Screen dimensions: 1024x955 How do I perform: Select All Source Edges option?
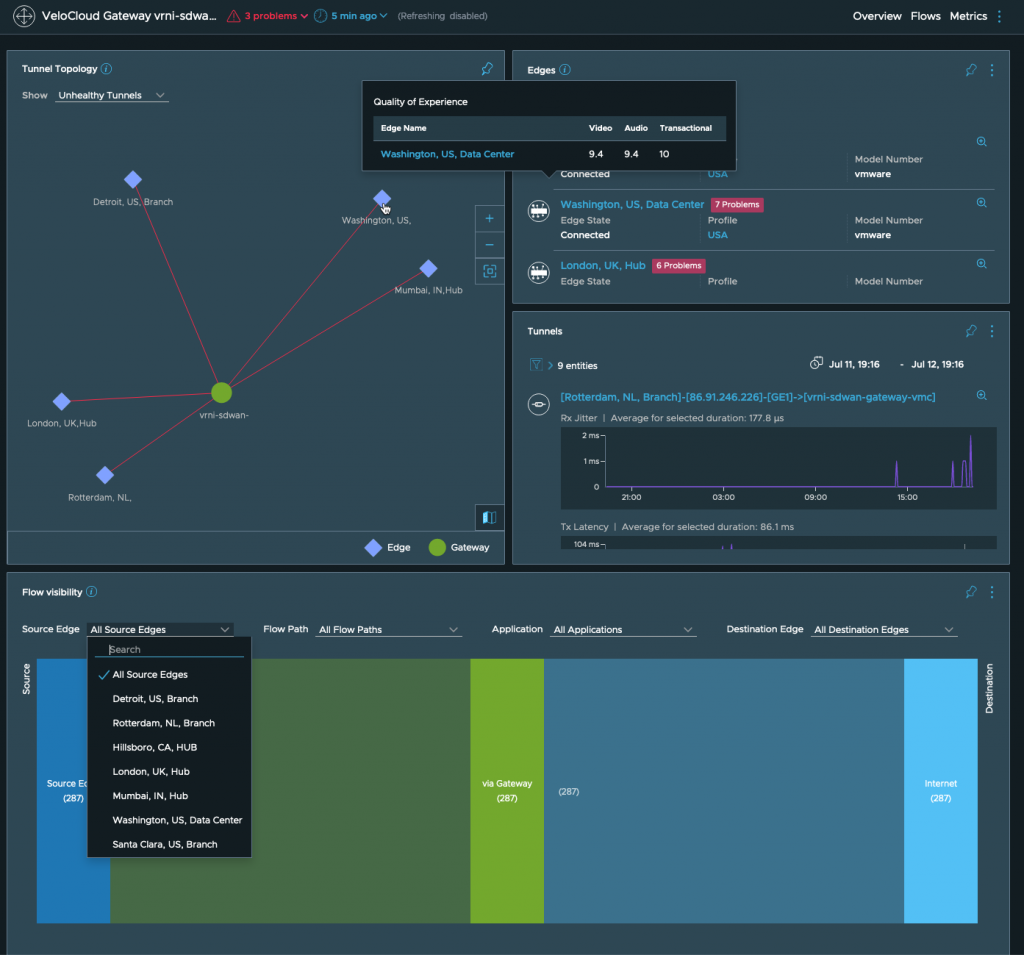click(x=169, y=675)
